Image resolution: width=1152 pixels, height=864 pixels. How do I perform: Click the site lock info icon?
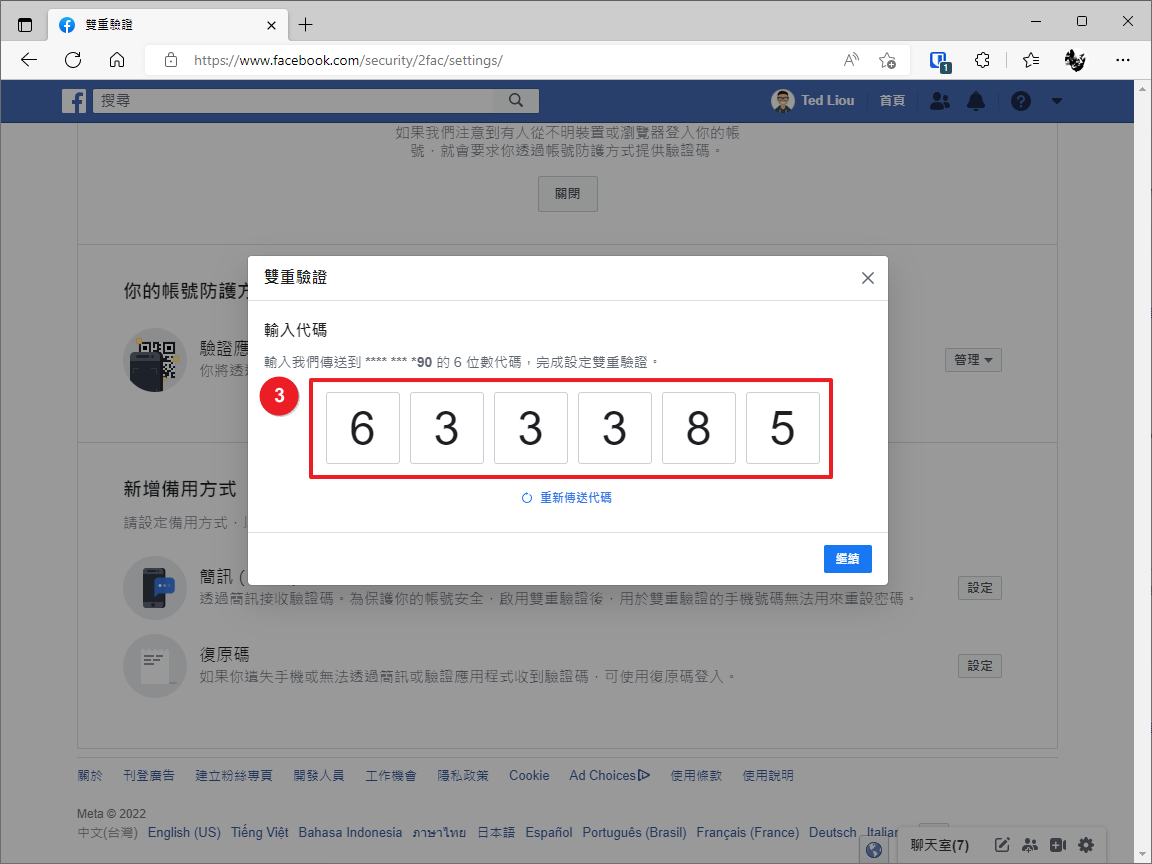pos(170,60)
